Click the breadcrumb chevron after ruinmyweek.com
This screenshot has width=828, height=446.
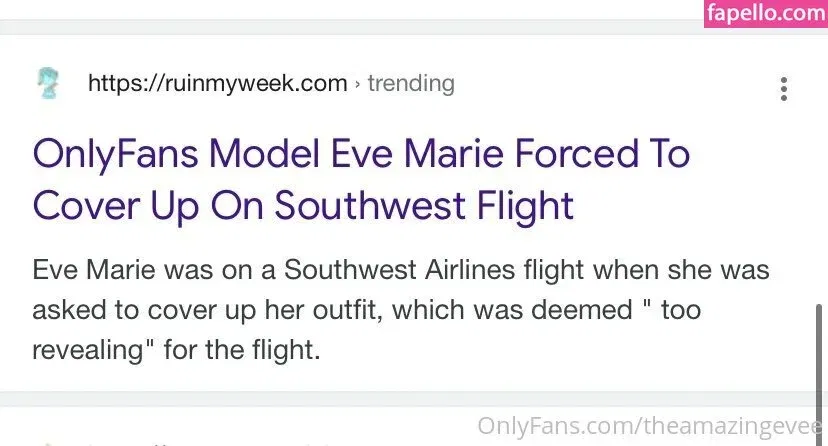click(x=357, y=84)
